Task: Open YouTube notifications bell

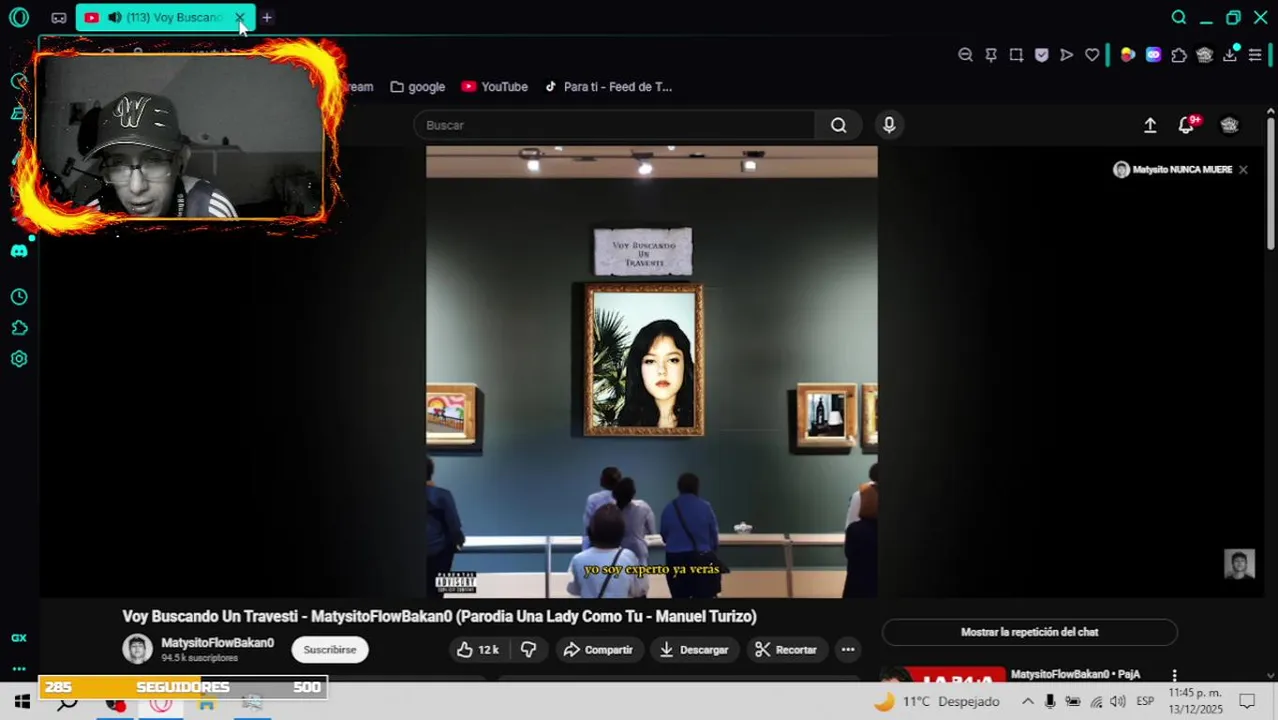Action: pyautogui.click(x=1187, y=125)
